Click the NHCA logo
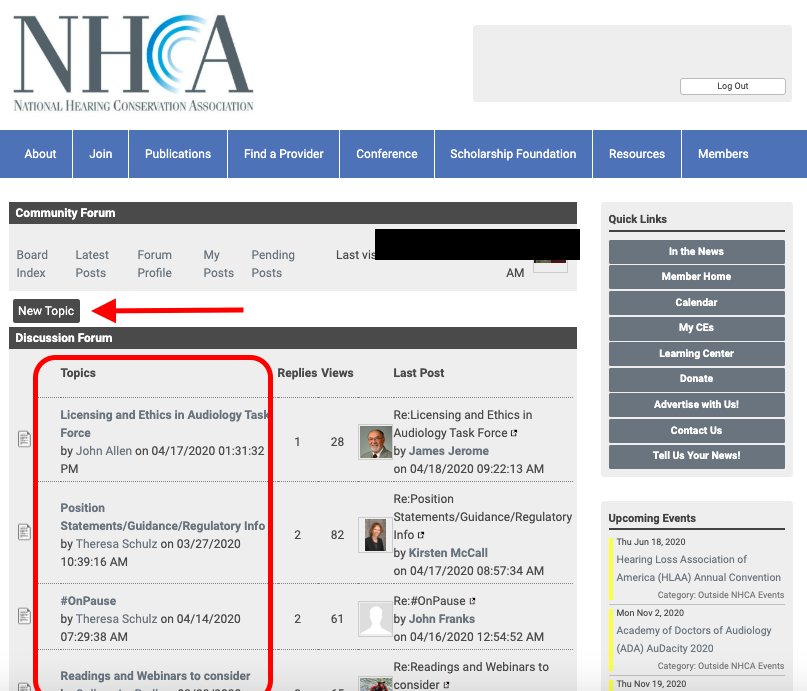This screenshot has height=691, width=807. 133,63
